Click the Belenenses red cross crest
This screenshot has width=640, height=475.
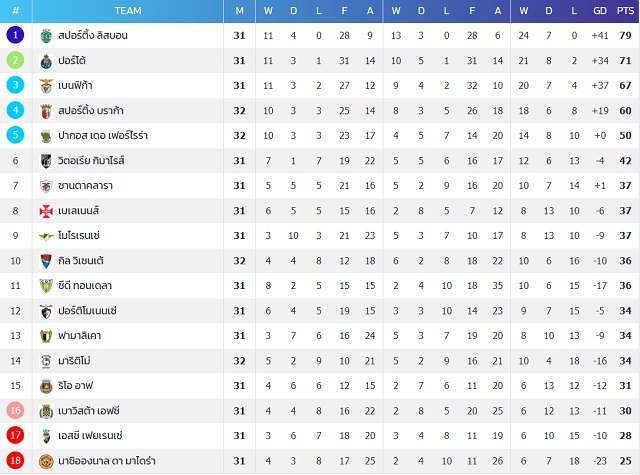click(x=46, y=211)
